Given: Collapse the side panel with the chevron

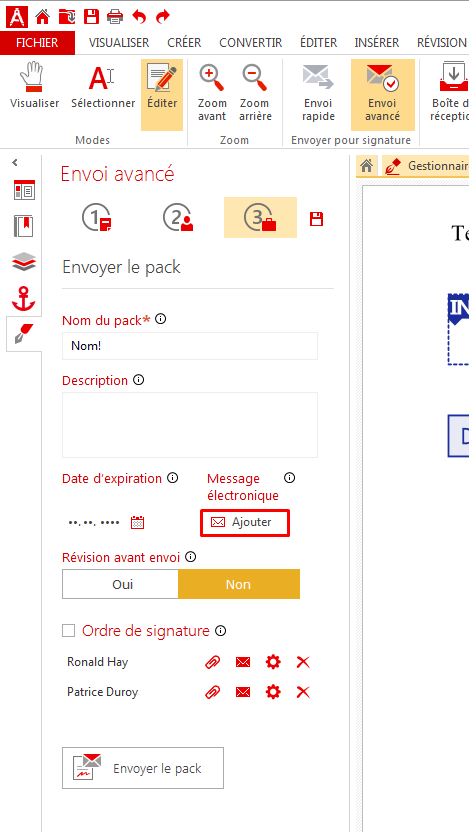Looking at the screenshot, I should [x=15, y=163].
